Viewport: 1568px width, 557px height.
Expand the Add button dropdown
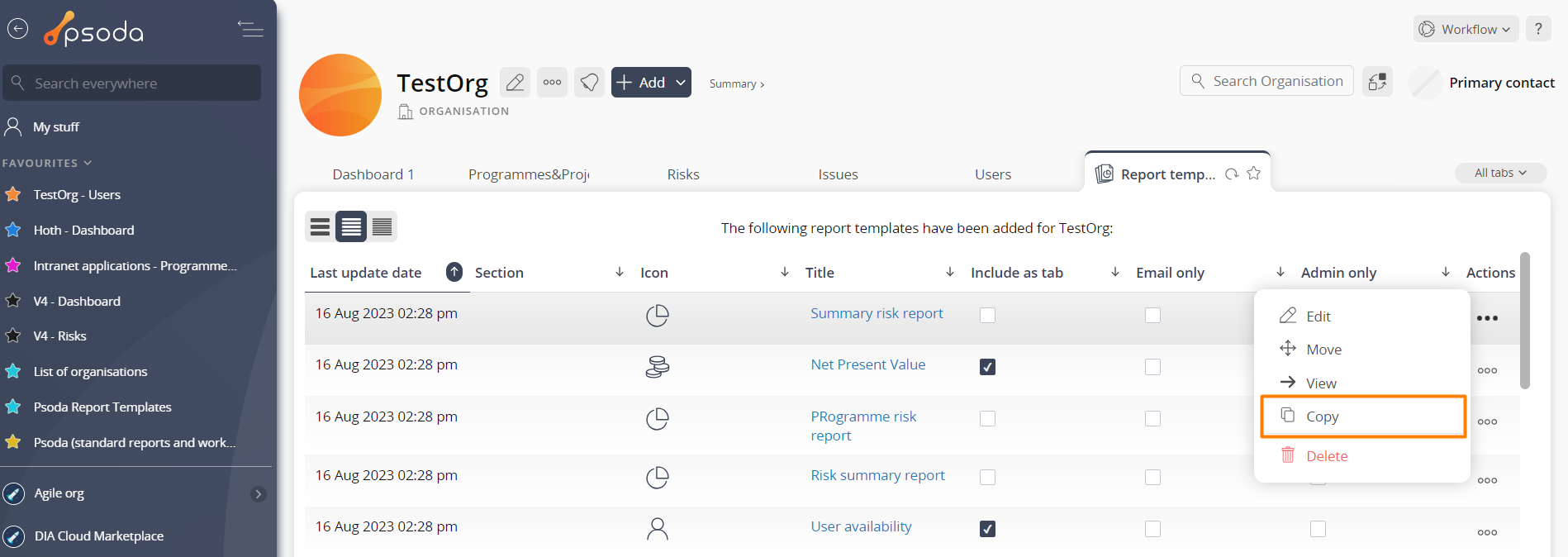pos(681,83)
